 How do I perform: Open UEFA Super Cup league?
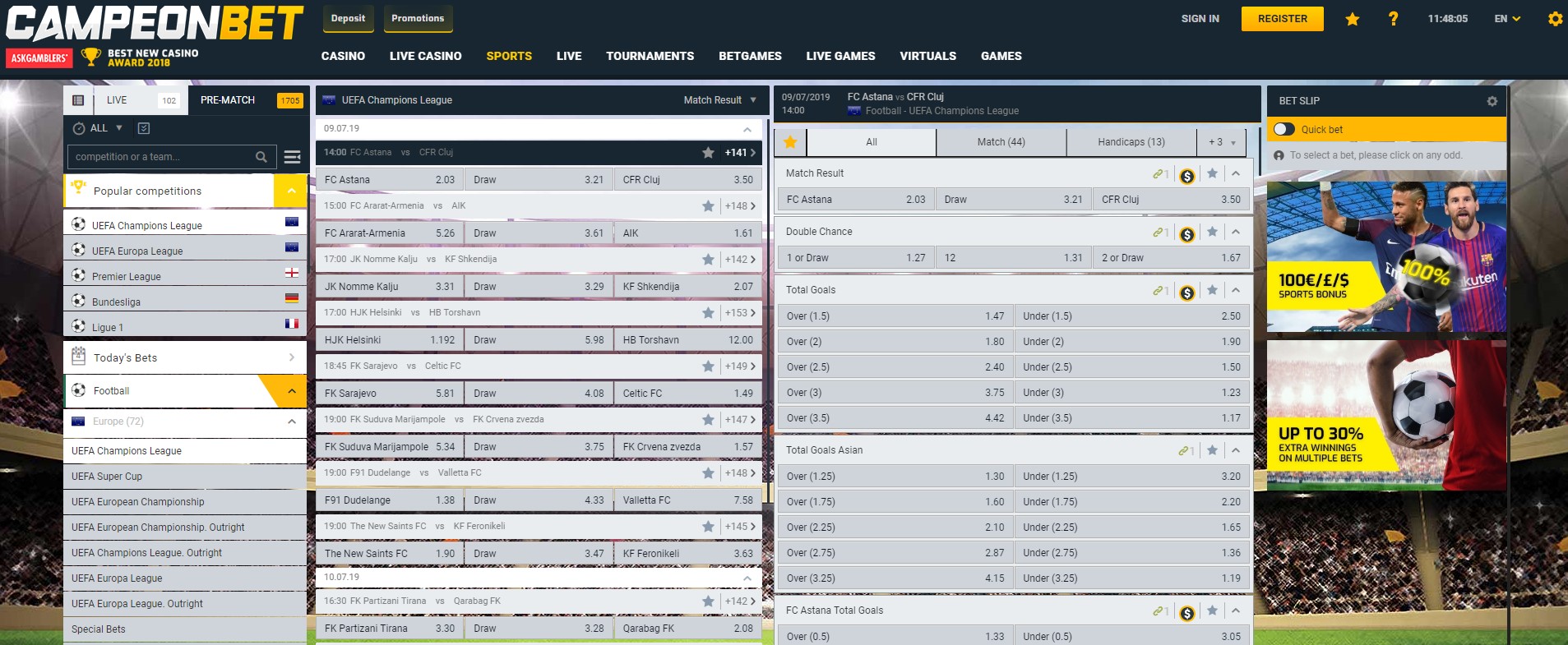pyautogui.click(x=185, y=477)
